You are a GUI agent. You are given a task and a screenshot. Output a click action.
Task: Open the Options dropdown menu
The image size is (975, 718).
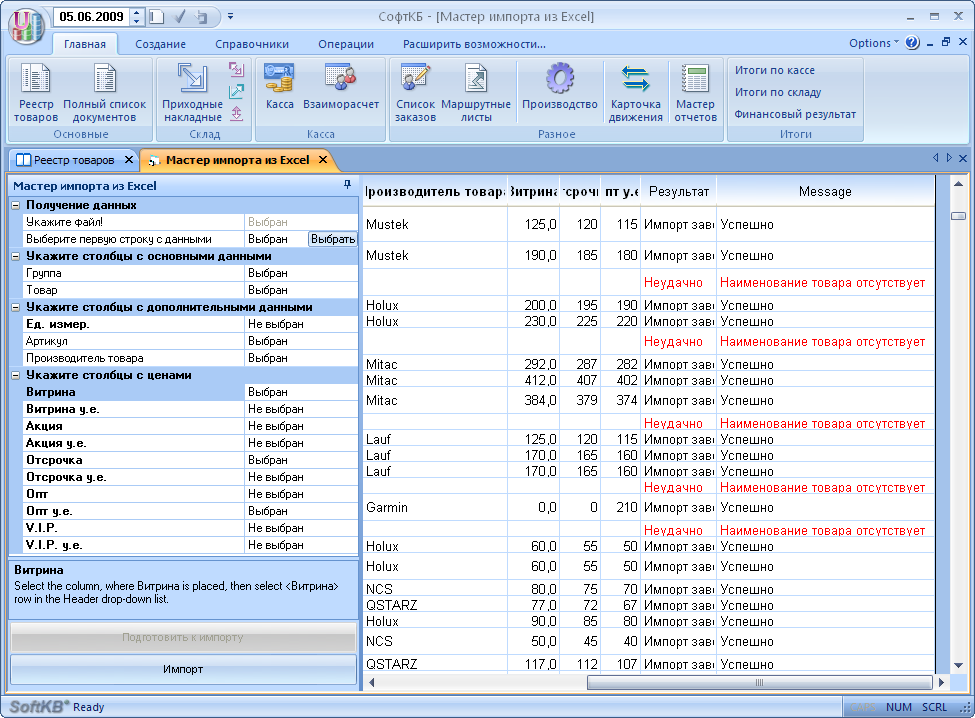873,43
